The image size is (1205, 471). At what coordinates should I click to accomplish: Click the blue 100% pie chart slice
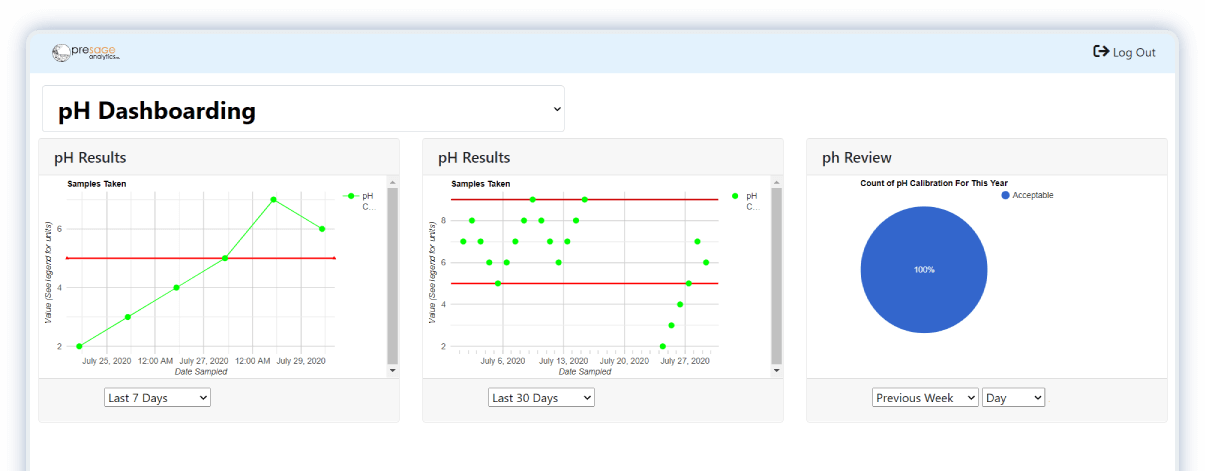click(x=924, y=270)
